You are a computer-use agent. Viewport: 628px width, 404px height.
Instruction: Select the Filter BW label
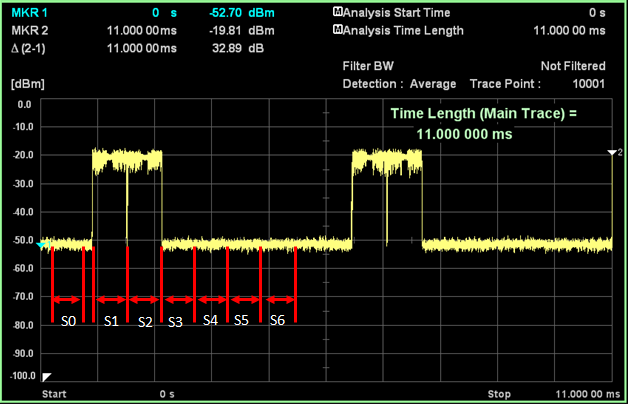point(368,66)
